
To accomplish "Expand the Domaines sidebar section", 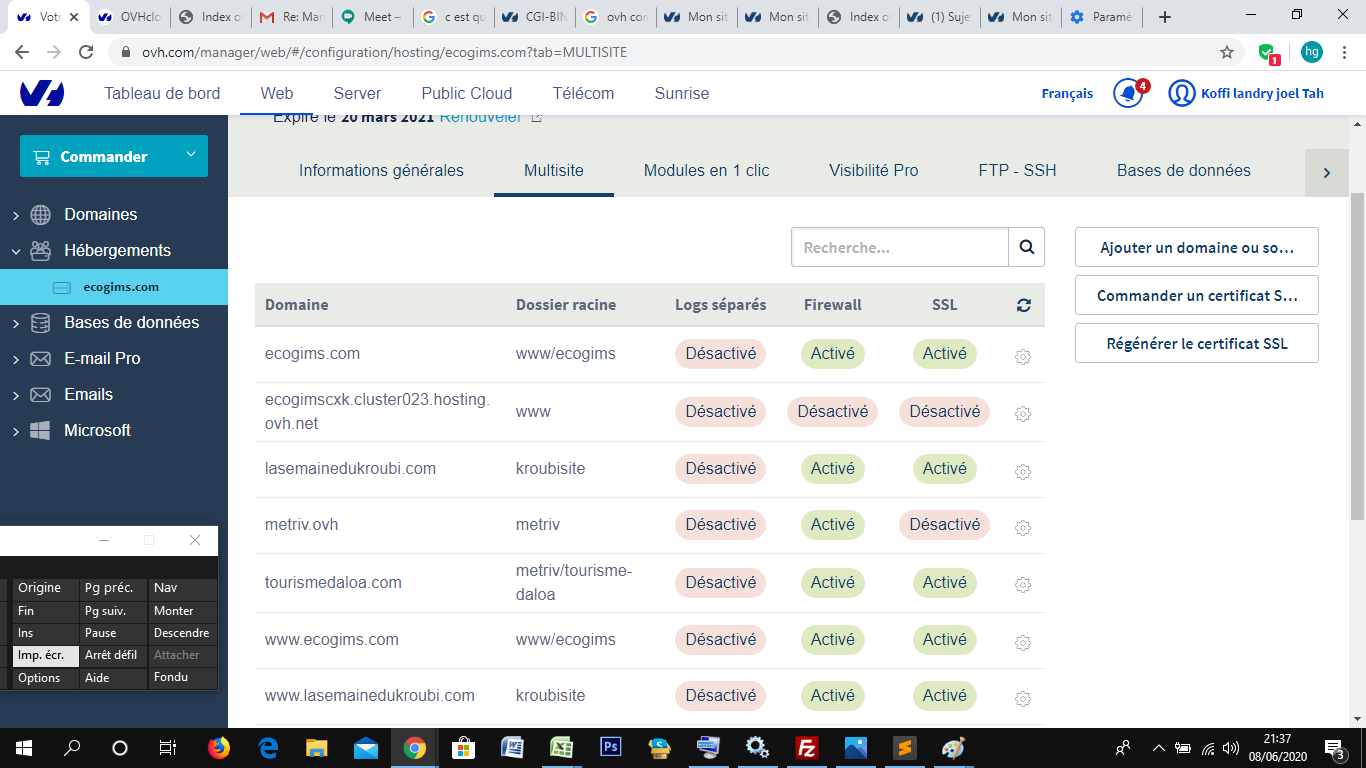I will click(x=16, y=215).
